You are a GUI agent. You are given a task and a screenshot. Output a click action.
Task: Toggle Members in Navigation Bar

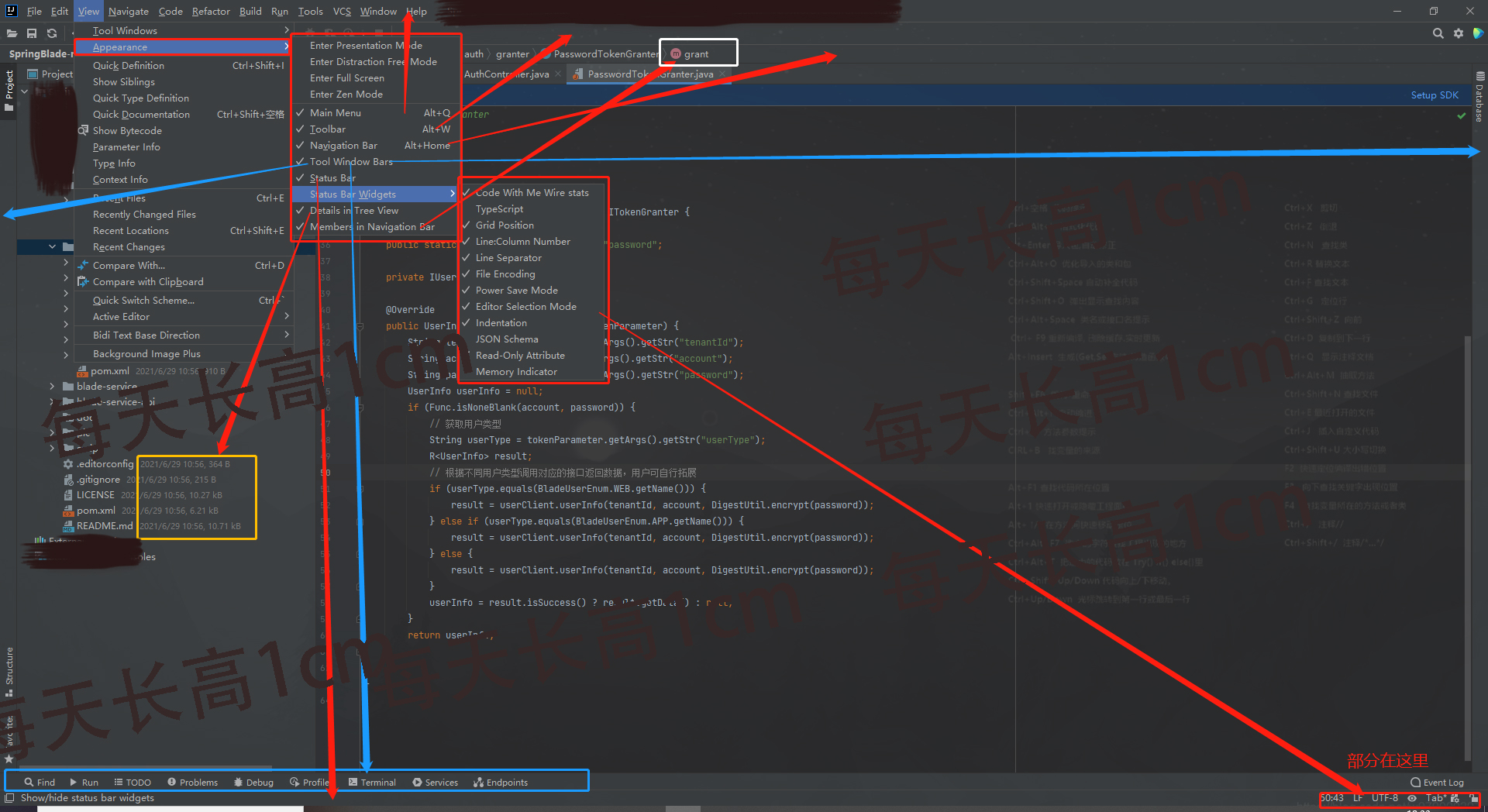coord(376,227)
